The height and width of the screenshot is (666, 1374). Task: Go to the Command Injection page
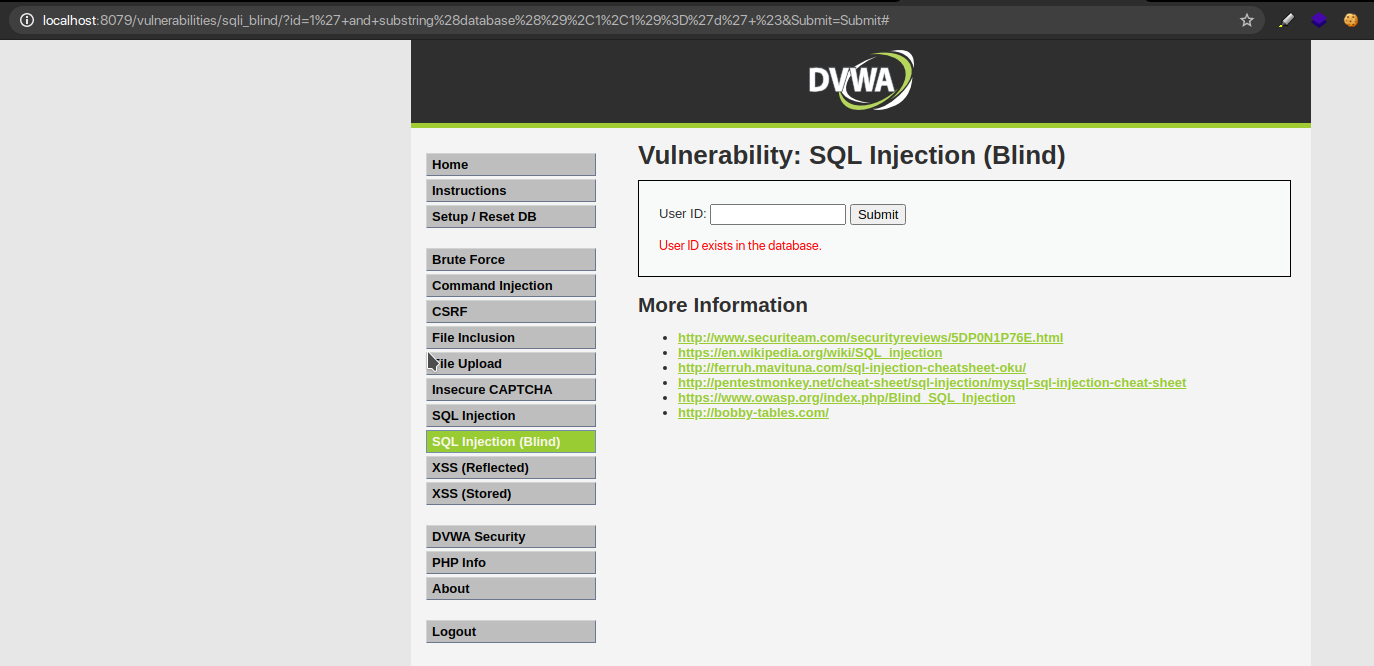click(x=511, y=286)
